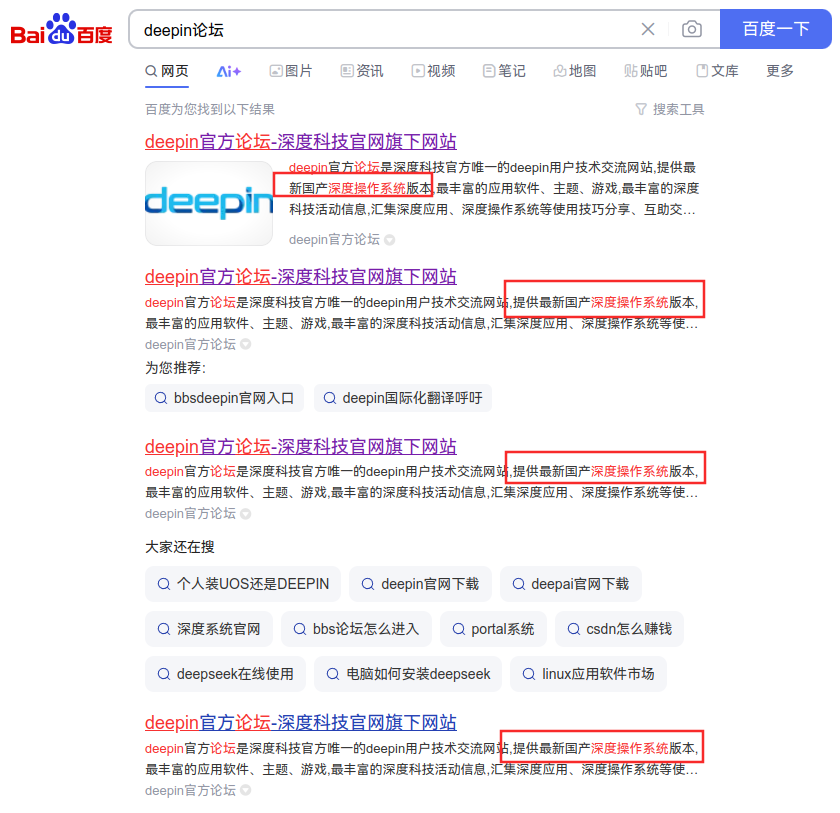The height and width of the screenshot is (813, 840).
Task: Switch to the 文库 tab
Action: point(717,71)
